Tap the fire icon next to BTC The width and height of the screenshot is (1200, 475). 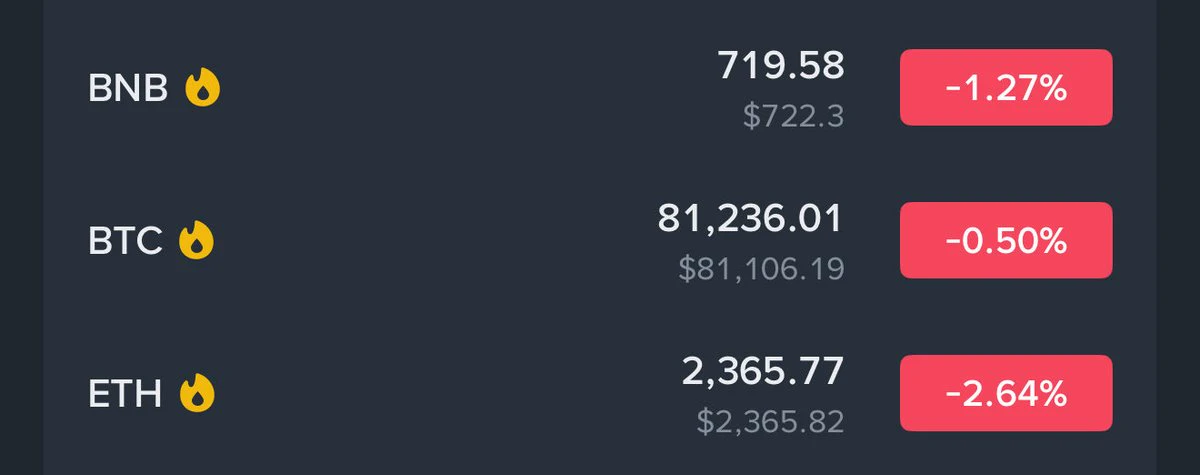196,241
